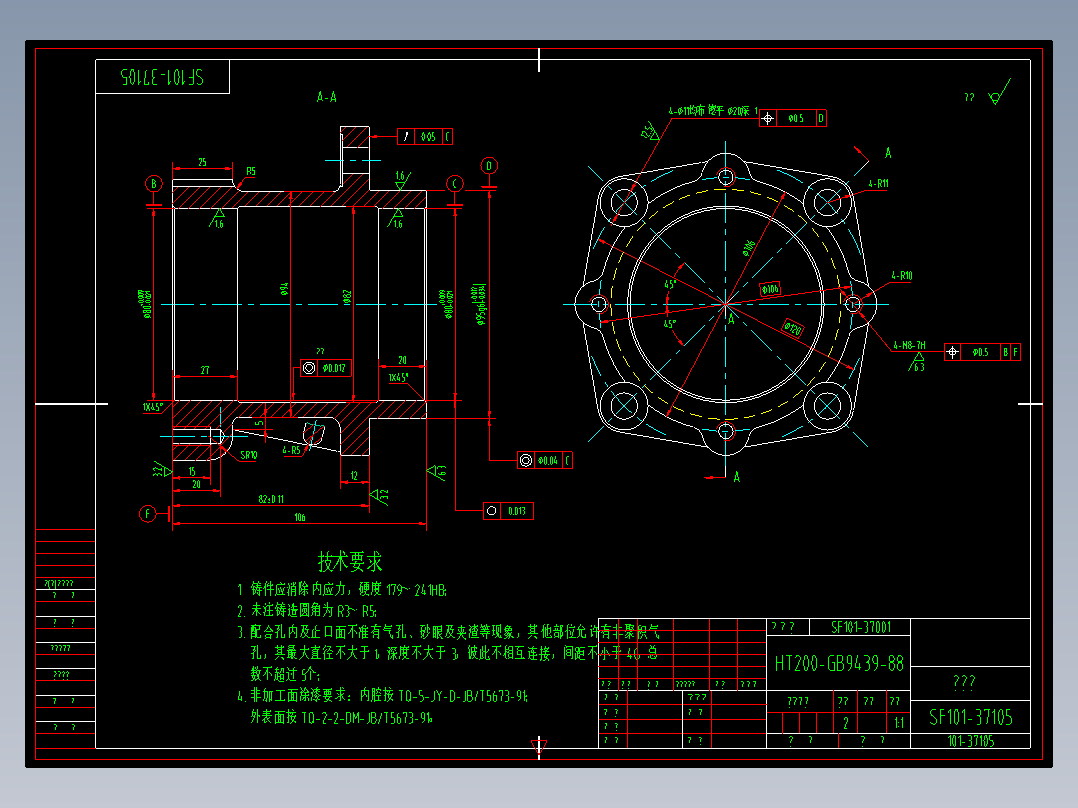Select the '0.013' roundness tolerance frame

(508, 511)
